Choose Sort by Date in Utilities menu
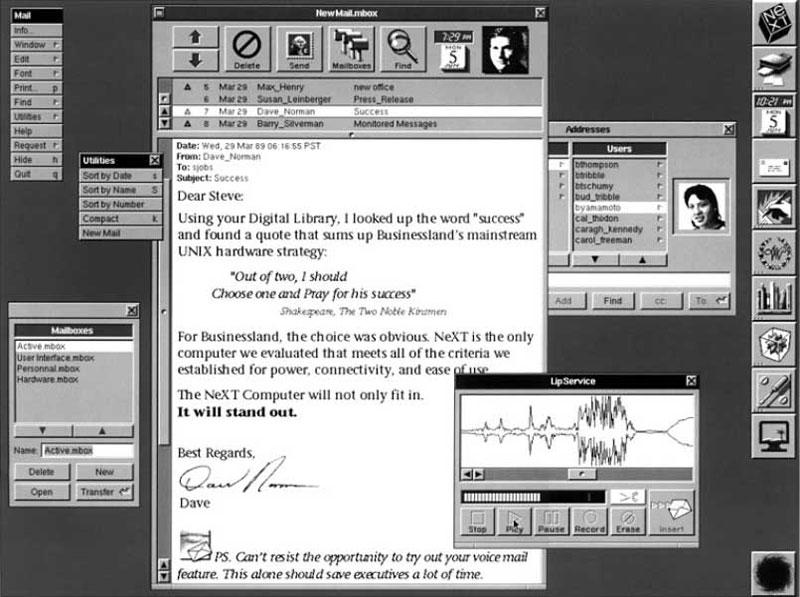The image size is (800, 597). [x=121, y=176]
